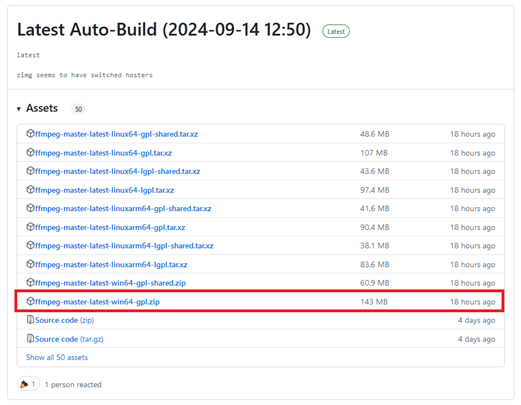Collapse the Assets section triangle
The image size is (521, 405).
[x=19, y=109]
